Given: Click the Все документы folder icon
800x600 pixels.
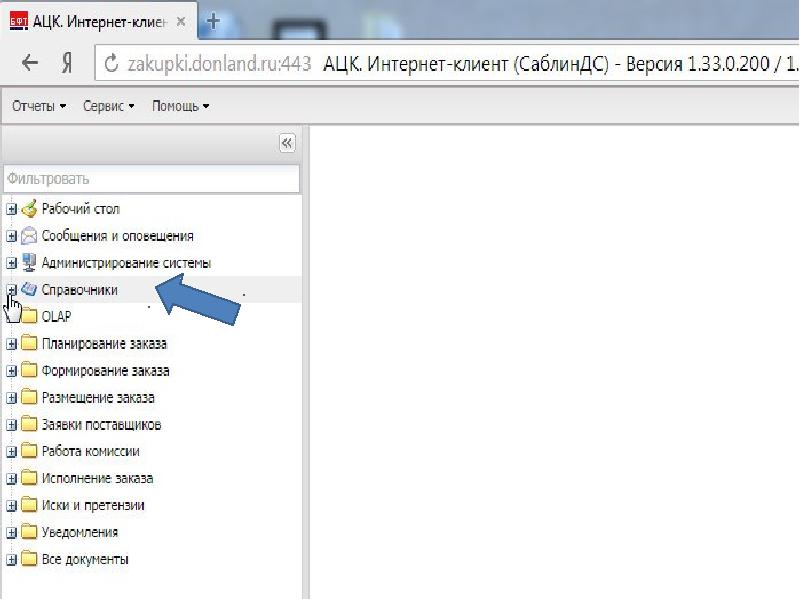Looking at the screenshot, I should click(x=30, y=559).
